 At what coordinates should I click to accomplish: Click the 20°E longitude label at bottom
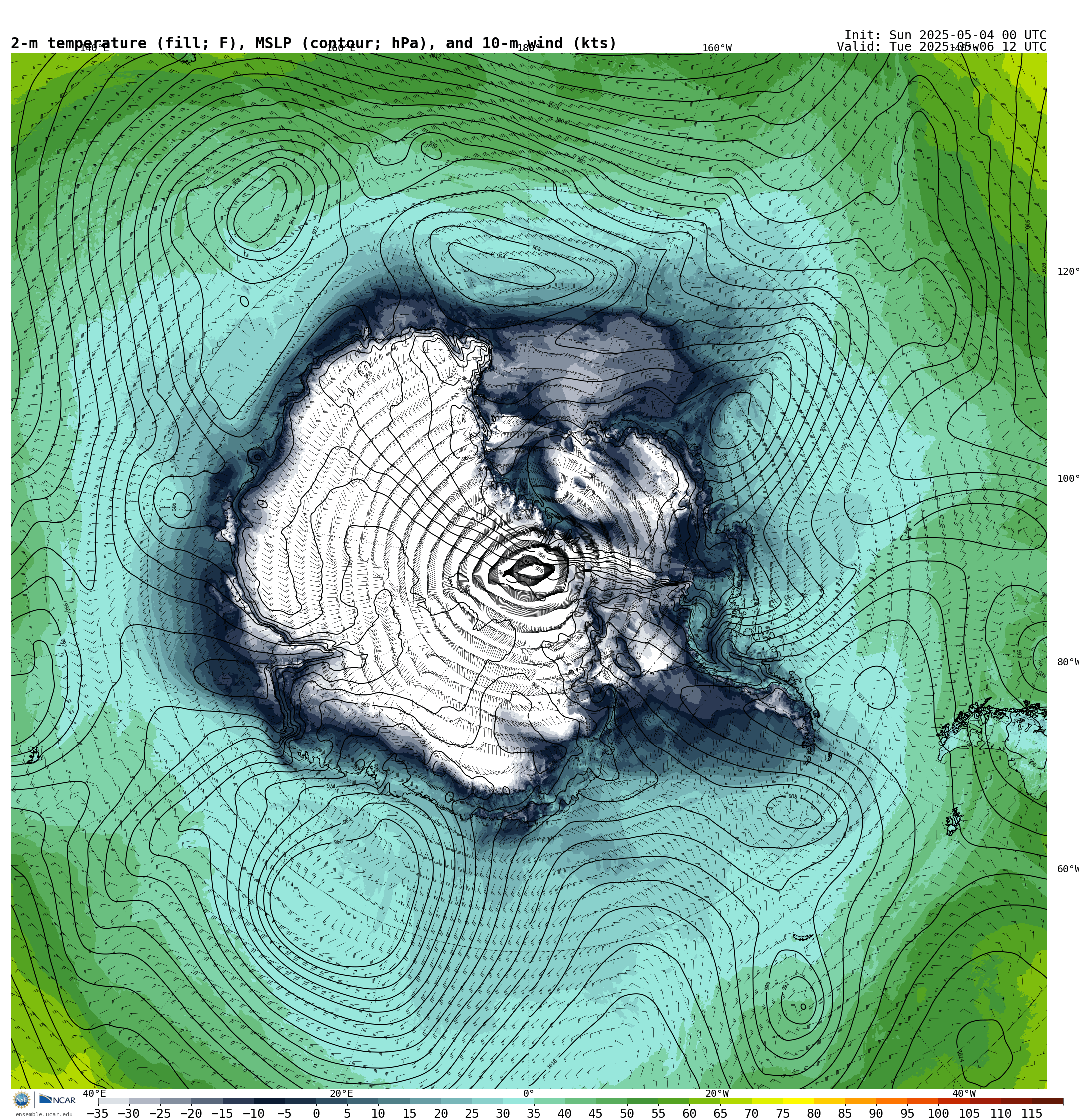pos(341,1093)
